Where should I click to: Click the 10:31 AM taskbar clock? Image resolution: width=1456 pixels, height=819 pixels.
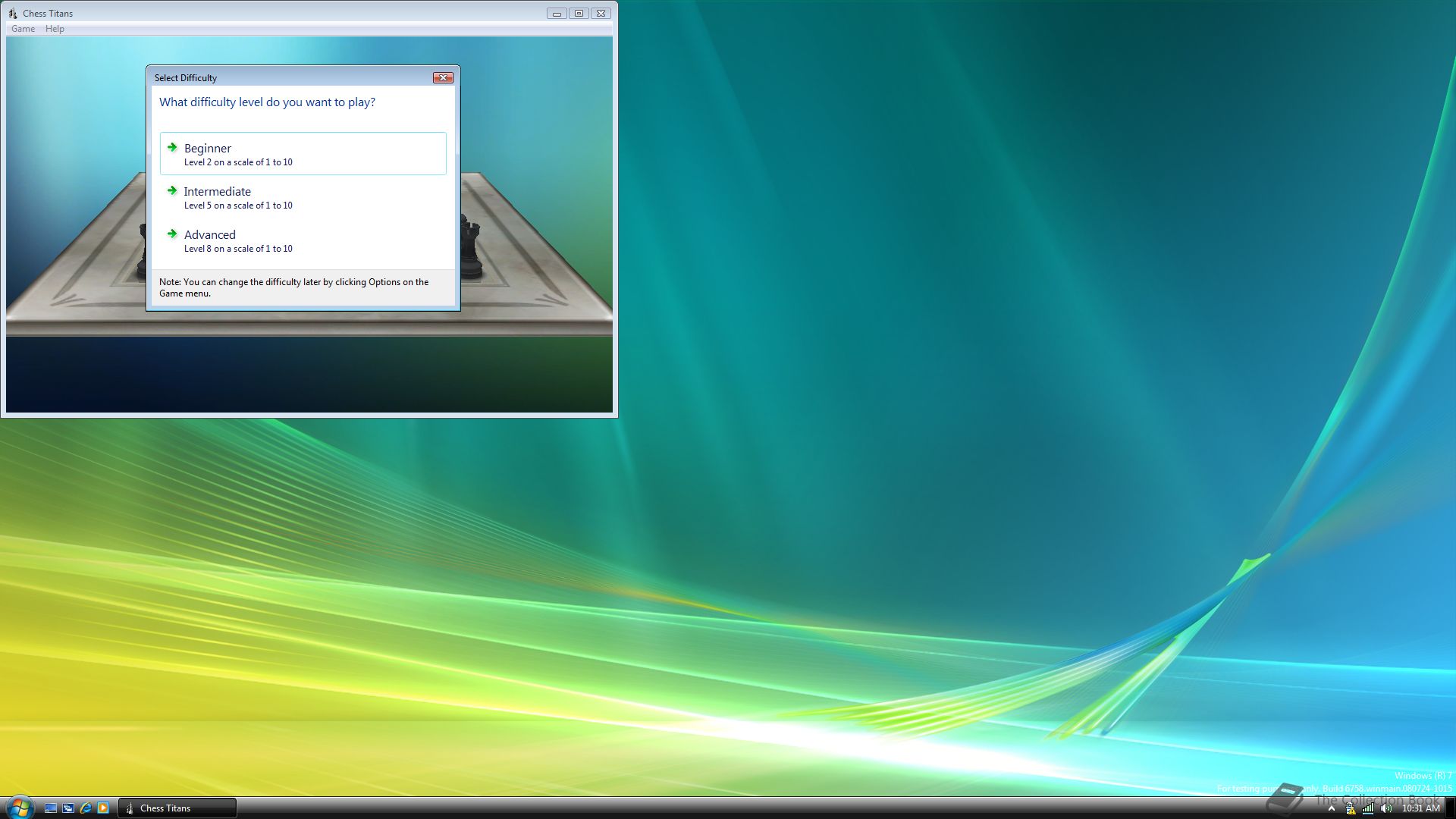tap(1420, 808)
